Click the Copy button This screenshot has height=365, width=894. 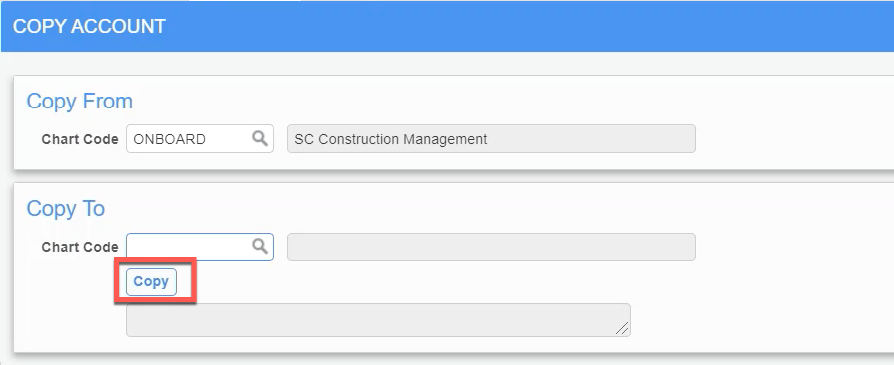[151, 282]
